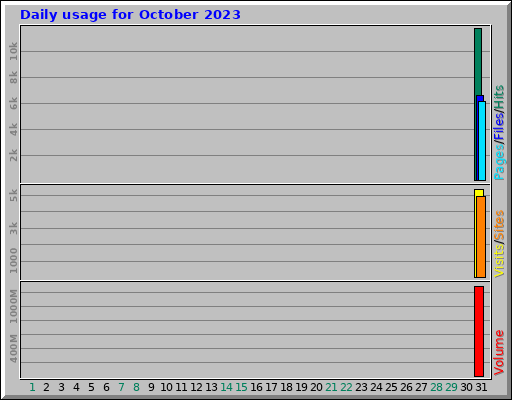Click day 8 on the x-axis
The height and width of the screenshot is (400, 512).
[136, 387]
